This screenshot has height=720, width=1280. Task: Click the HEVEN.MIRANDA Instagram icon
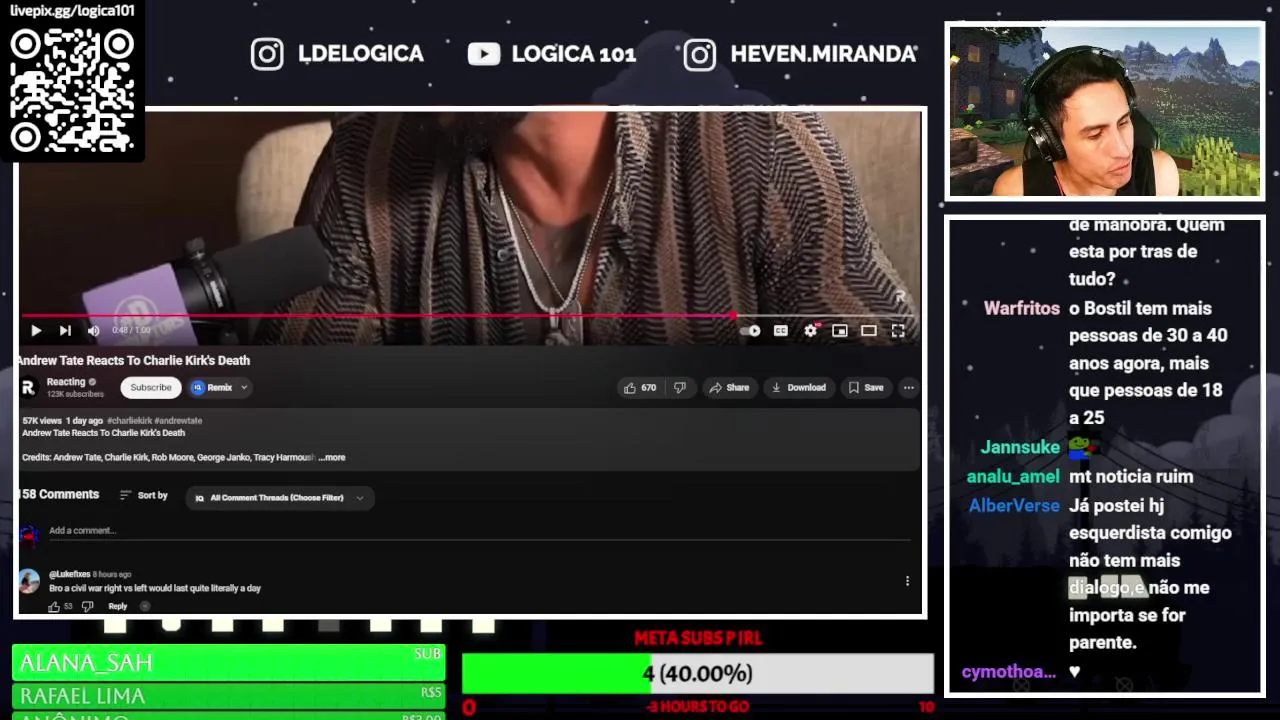pyautogui.click(x=700, y=54)
